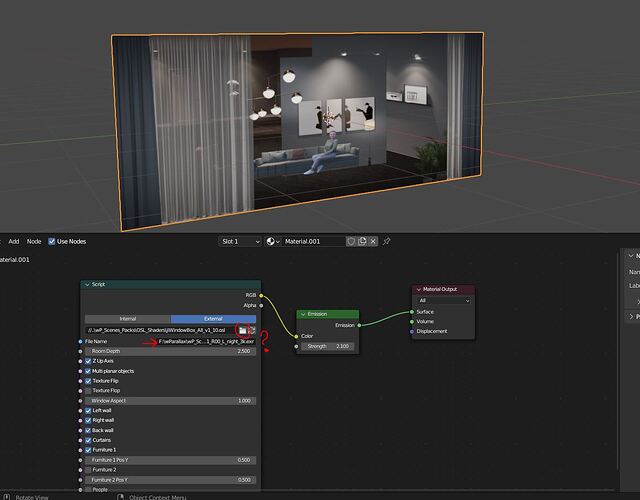Image resolution: width=640 pixels, height=500 pixels.
Task: Toggle the Z Up Axis checkbox
Action: 88,361
